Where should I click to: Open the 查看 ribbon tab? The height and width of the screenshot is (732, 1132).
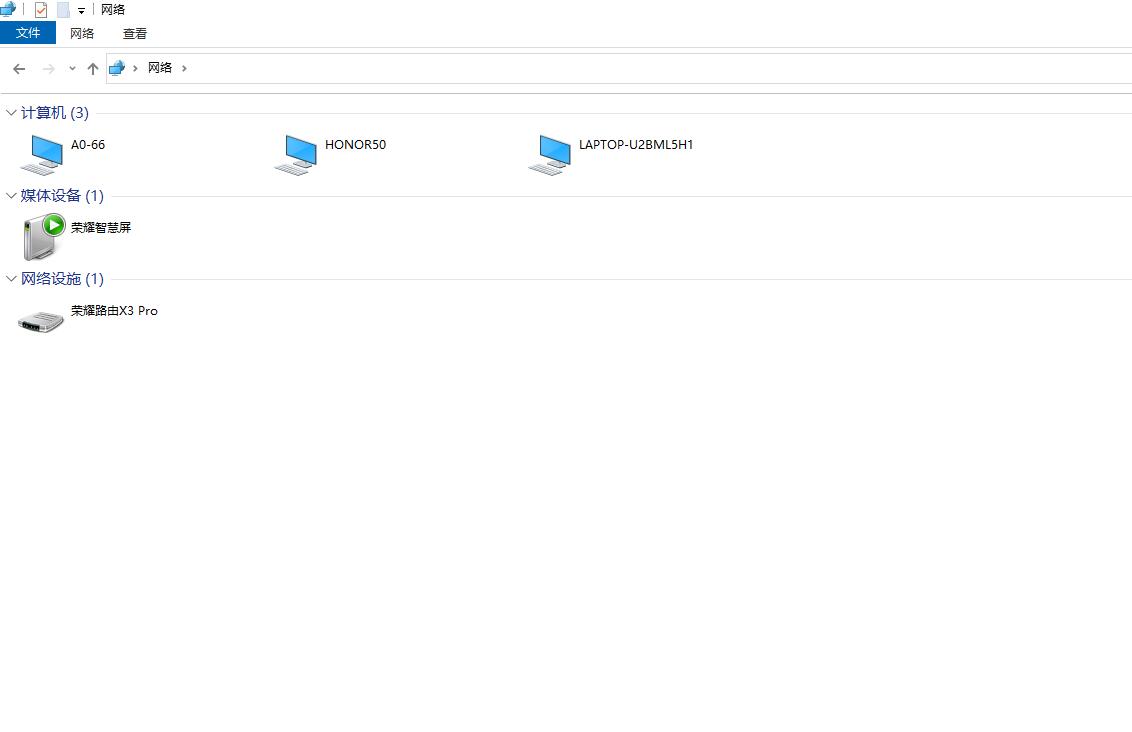pos(135,33)
